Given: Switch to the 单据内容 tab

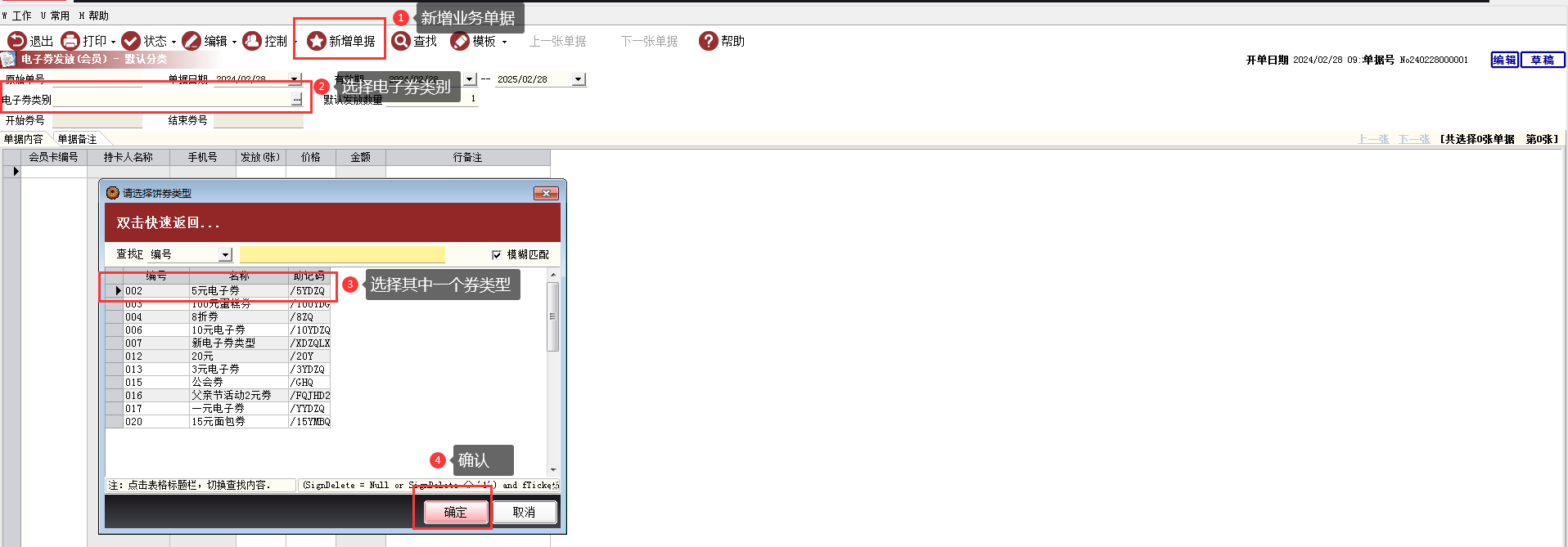Looking at the screenshot, I should click(x=24, y=139).
